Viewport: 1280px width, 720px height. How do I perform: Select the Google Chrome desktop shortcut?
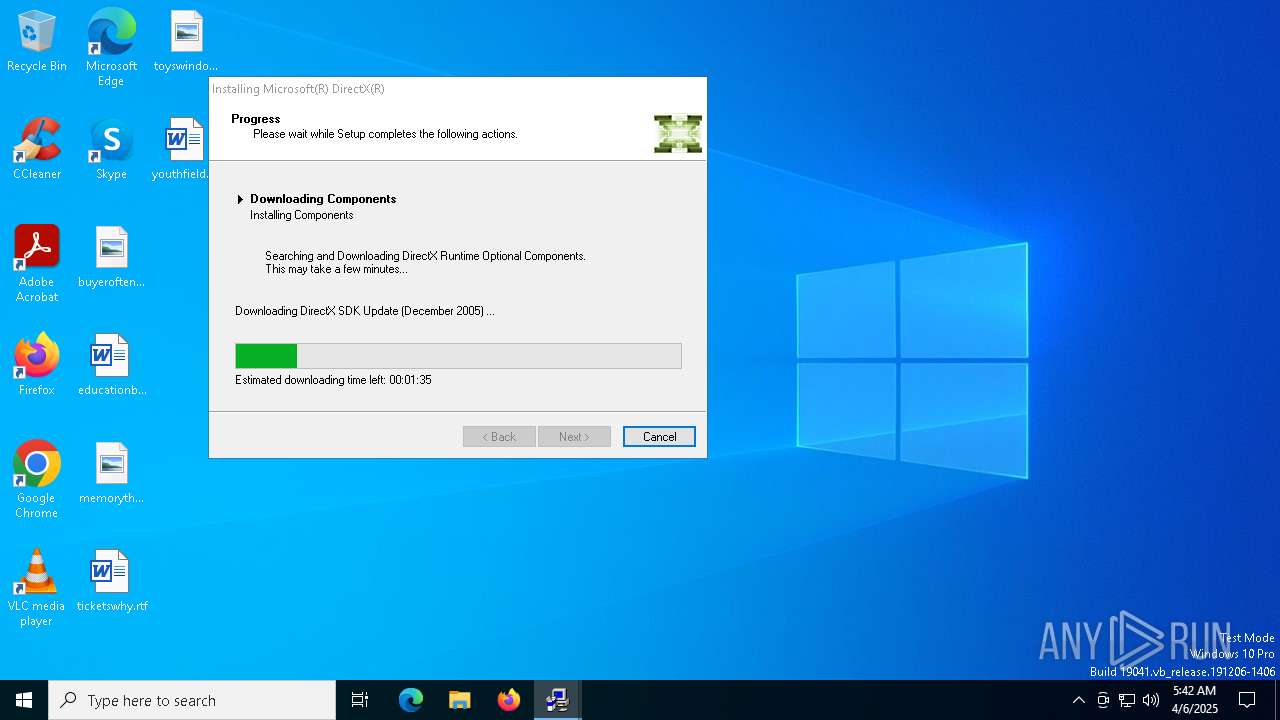pos(37,480)
